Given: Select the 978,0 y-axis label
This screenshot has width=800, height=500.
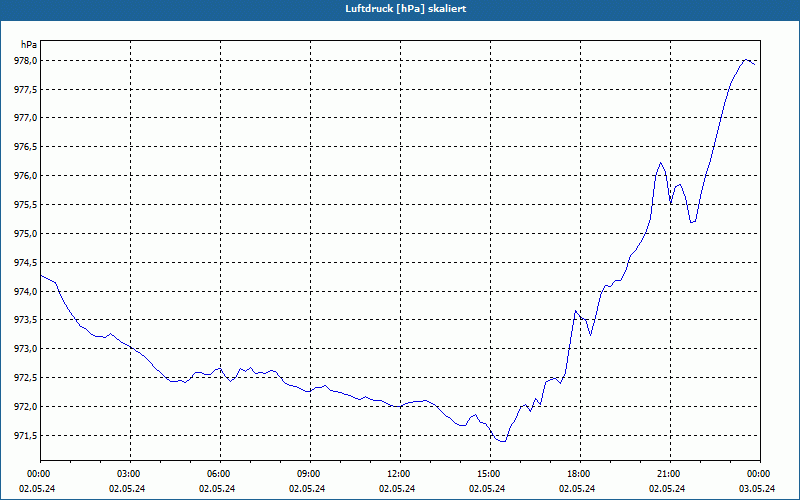Looking at the screenshot, I should 26,61.
